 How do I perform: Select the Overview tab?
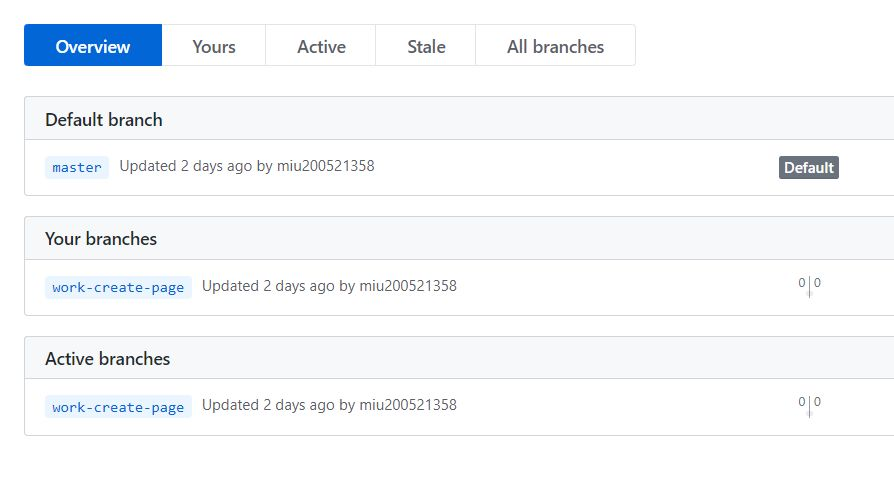click(x=93, y=46)
